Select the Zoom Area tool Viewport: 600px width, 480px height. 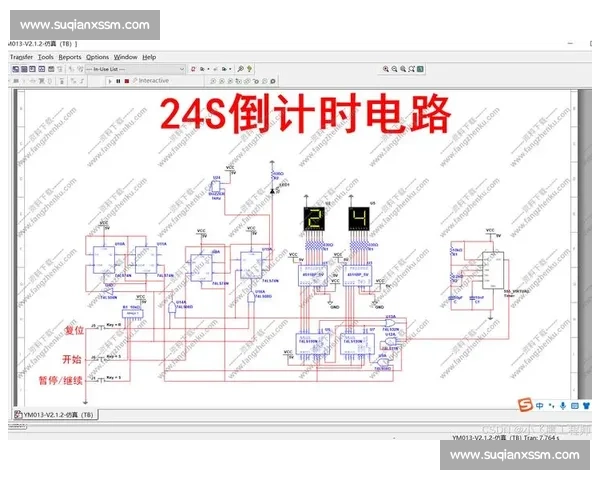coord(403,69)
